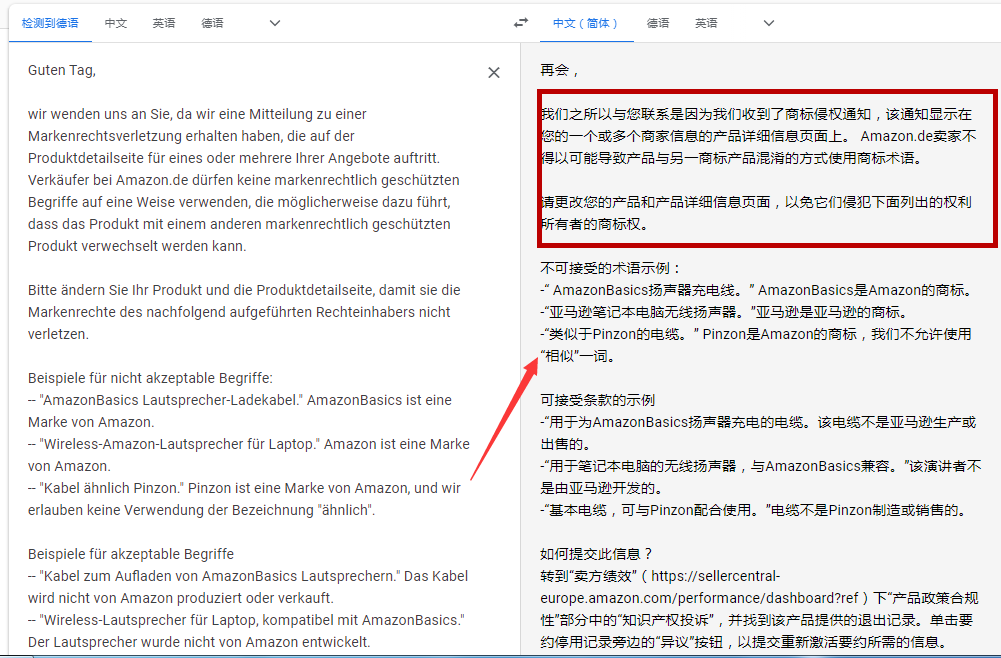1001x658 pixels.
Task: Choose 德语 as the source language
Action: [x=212, y=22]
